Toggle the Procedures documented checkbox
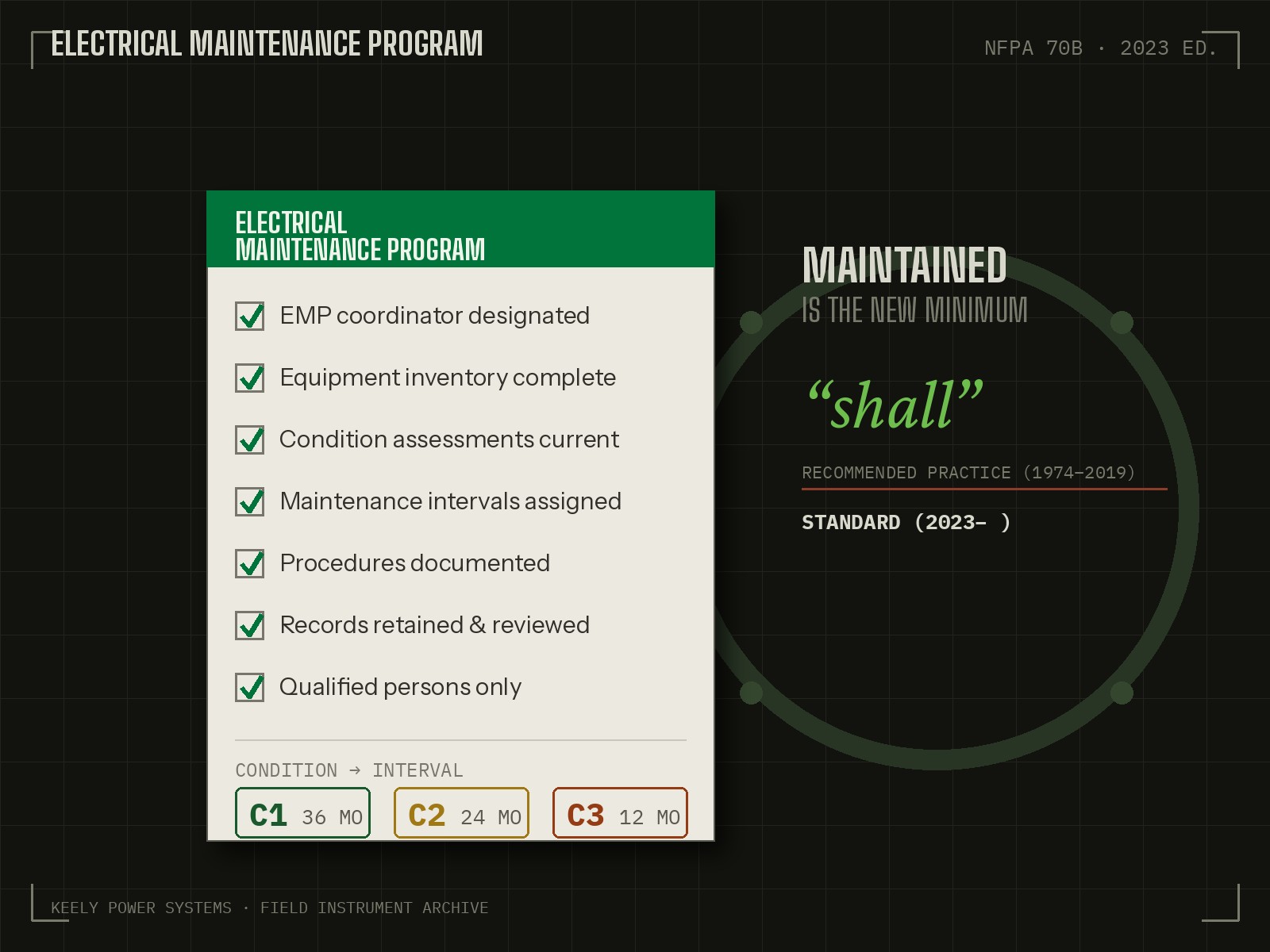1270x952 pixels. pyautogui.click(x=250, y=563)
